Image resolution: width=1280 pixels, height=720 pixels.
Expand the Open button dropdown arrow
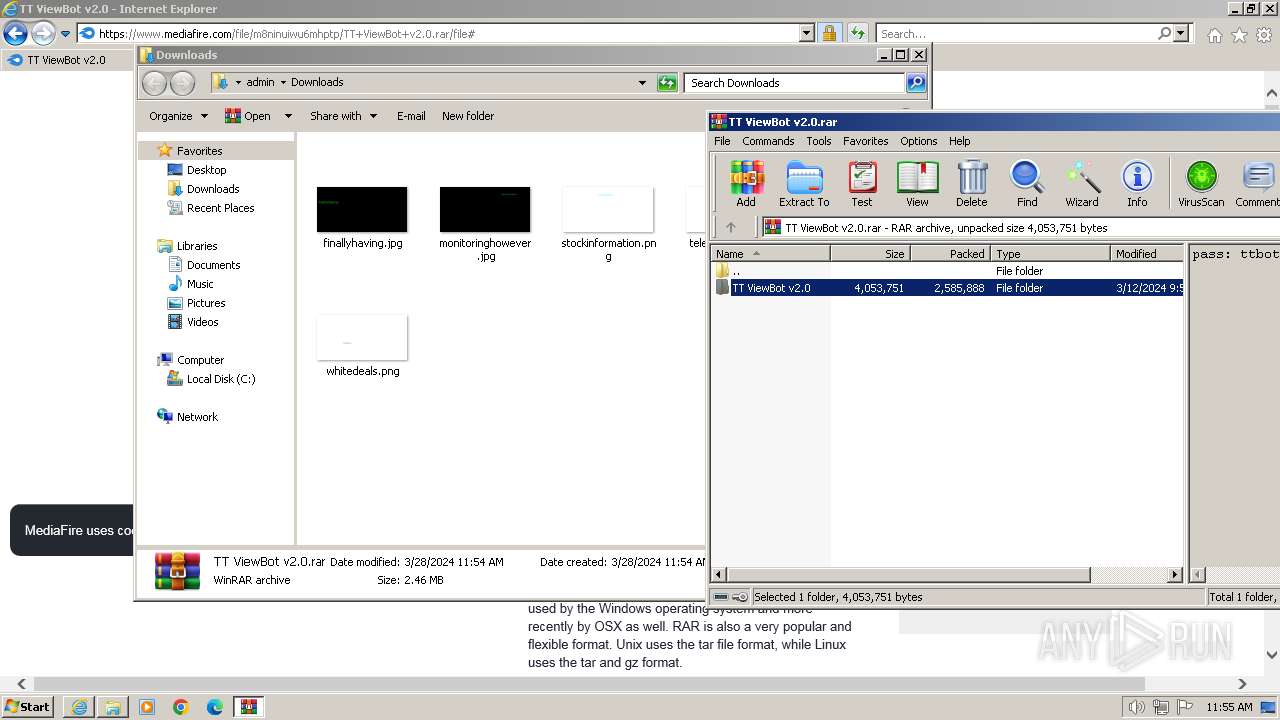tap(288, 116)
